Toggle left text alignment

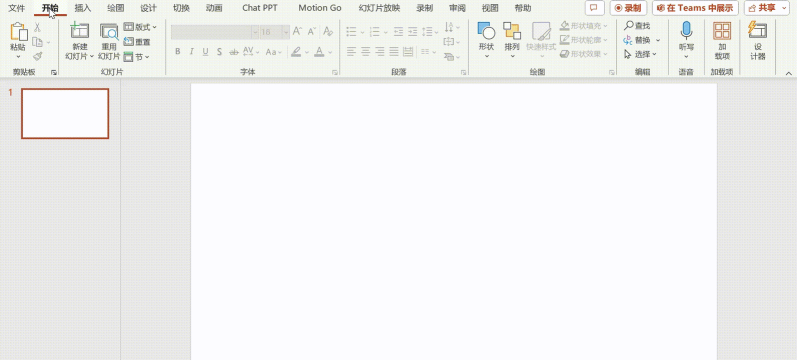(x=351, y=51)
